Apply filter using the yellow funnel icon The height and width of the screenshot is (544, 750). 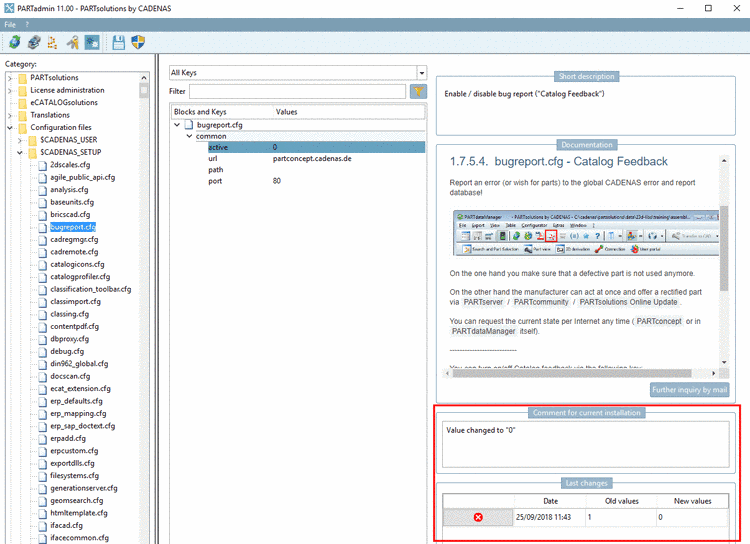[x=419, y=91]
